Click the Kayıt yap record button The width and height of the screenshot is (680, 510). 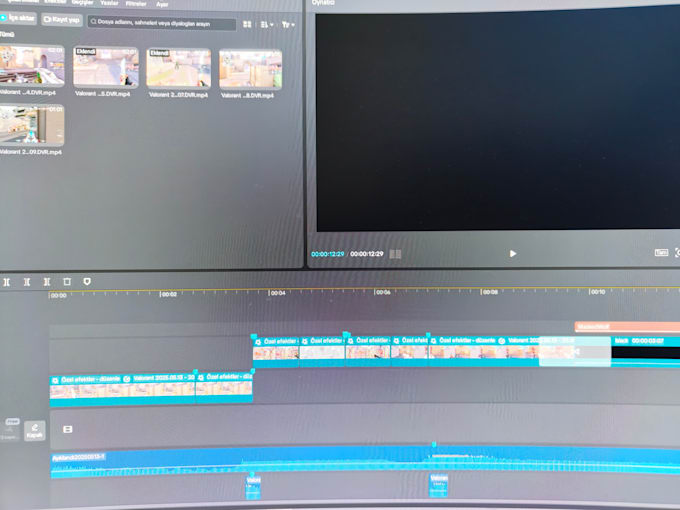pos(62,20)
